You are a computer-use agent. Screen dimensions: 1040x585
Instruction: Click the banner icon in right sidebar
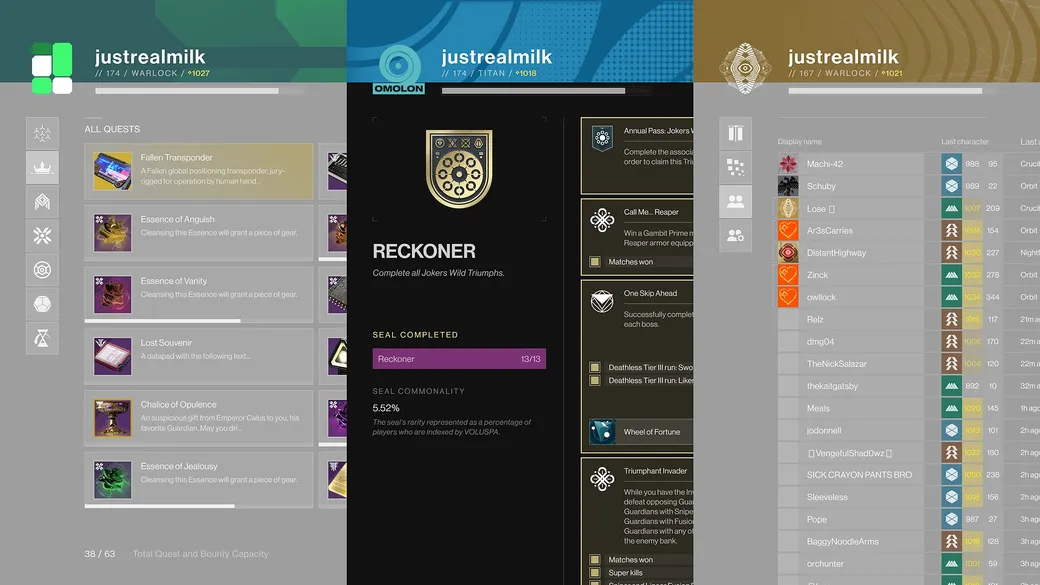735,133
